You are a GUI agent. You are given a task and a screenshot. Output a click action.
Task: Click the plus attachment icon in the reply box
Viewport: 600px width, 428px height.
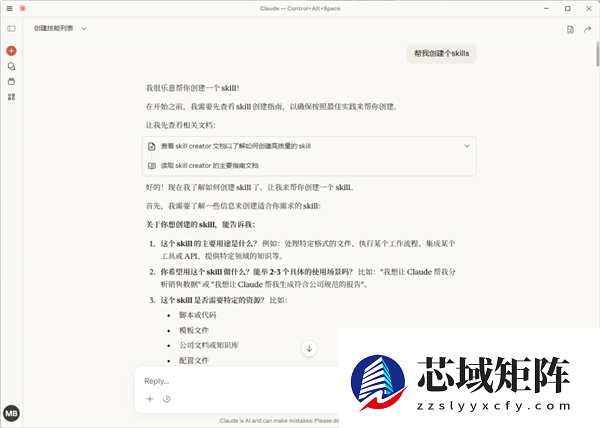click(x=150, y=399)
